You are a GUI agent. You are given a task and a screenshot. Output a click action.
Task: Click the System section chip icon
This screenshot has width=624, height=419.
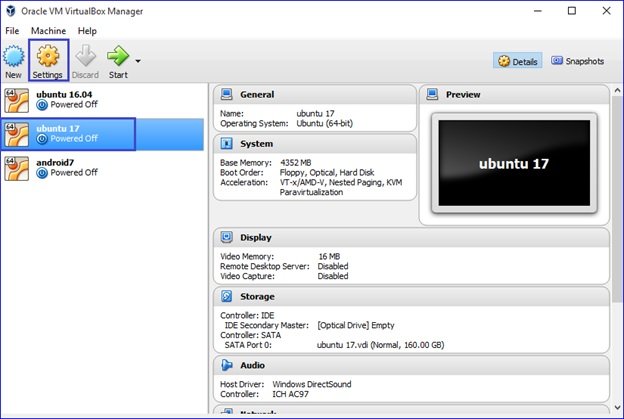[226, 143]
